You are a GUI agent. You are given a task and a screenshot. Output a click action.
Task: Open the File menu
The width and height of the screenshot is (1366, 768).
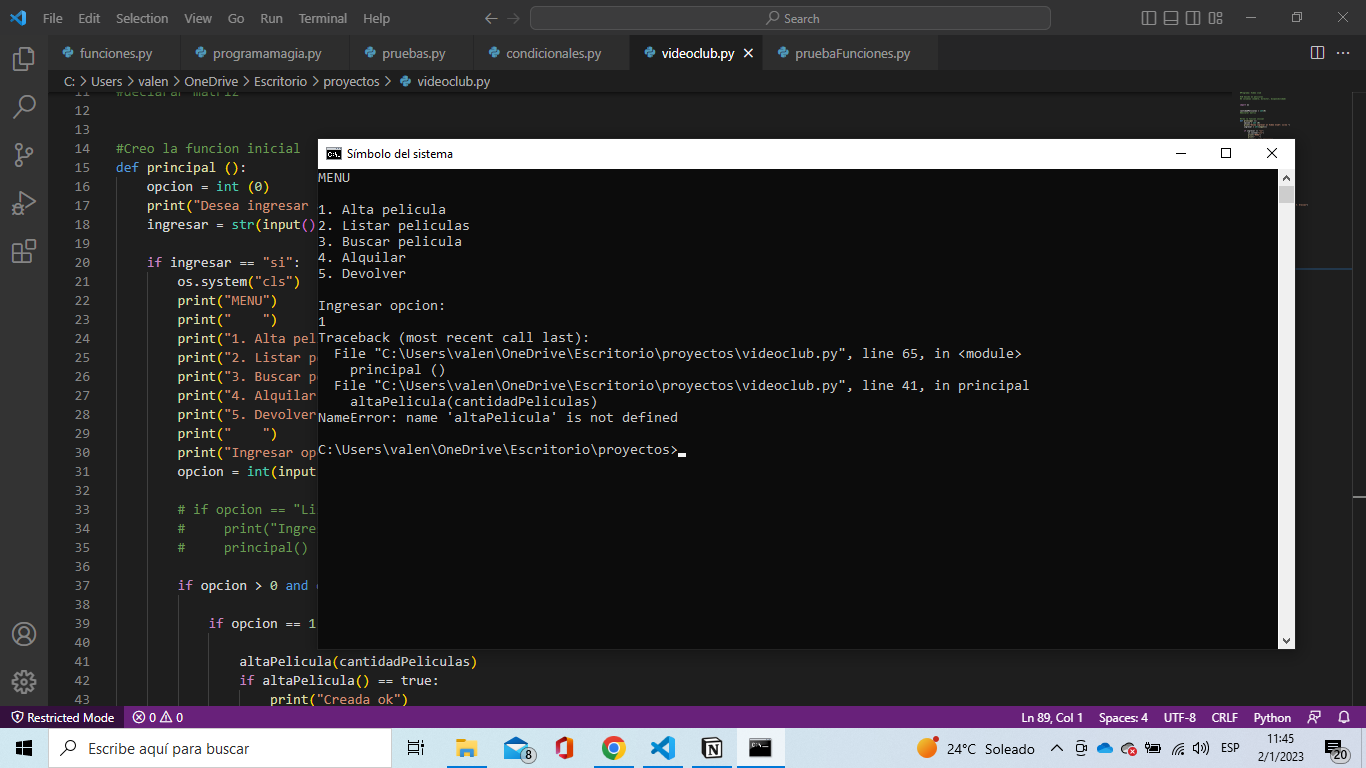point(53,18)
